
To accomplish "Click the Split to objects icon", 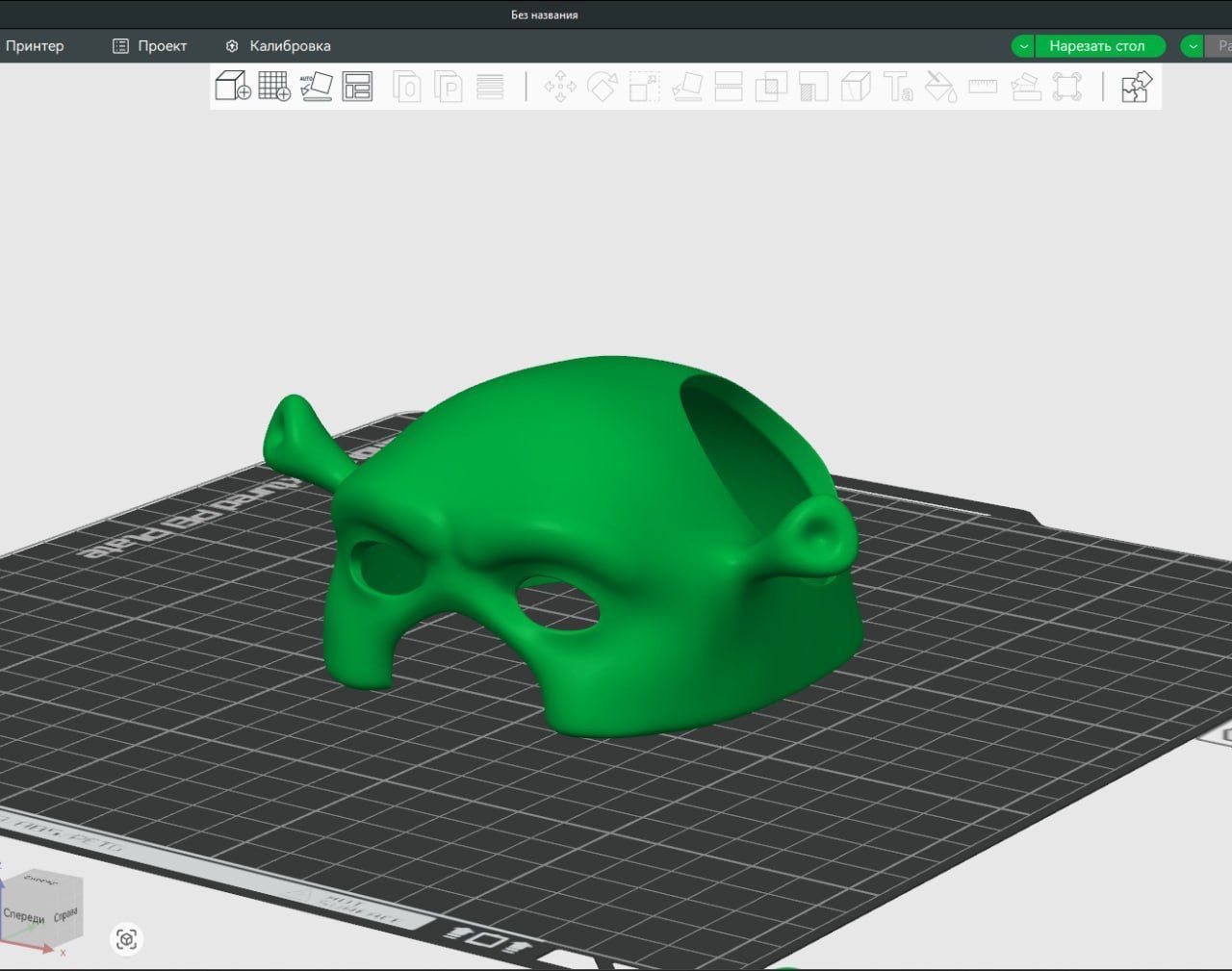I will 406,87.
